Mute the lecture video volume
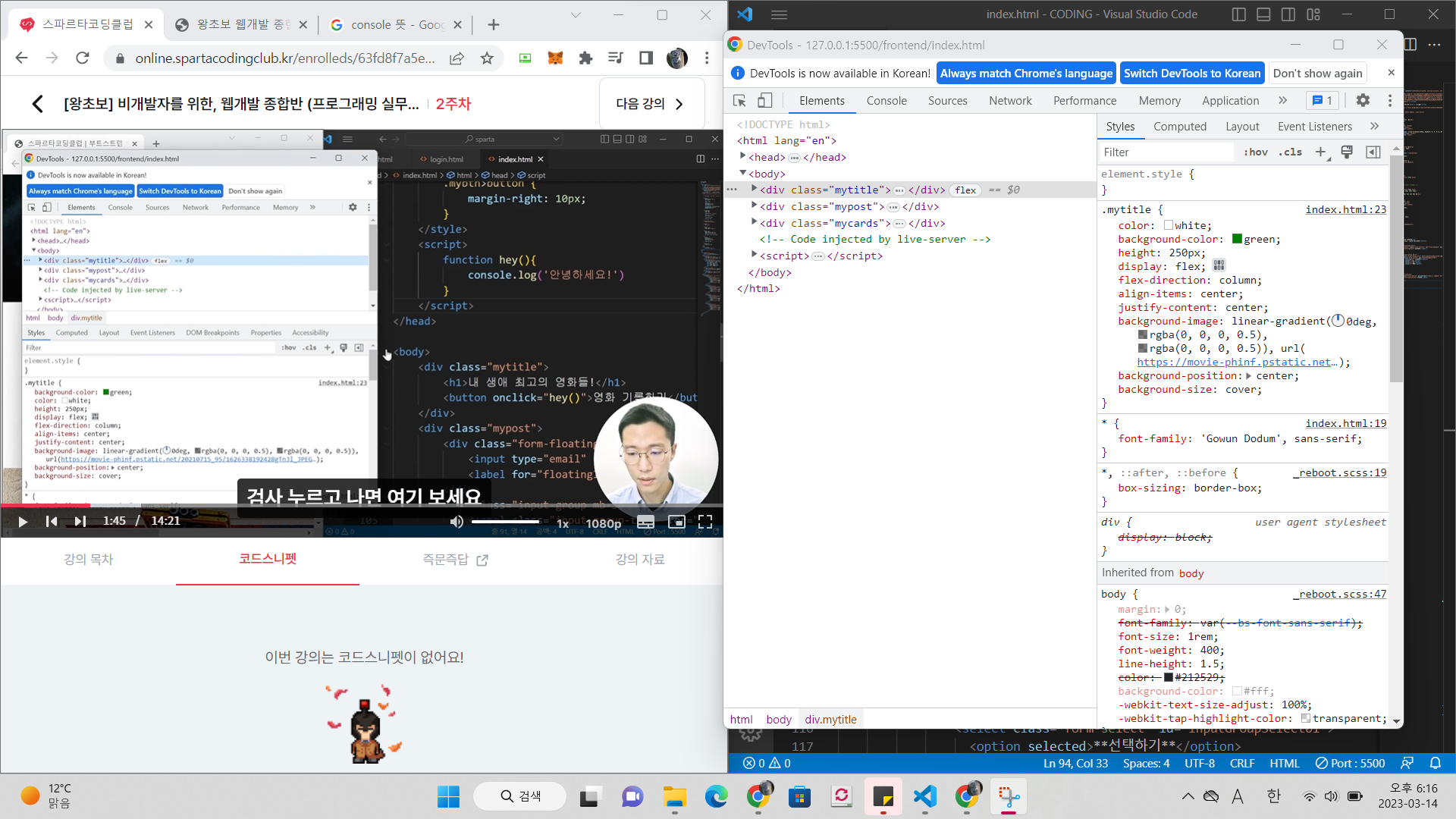The height and width of the screenshot is (819, 1456). coord(457,522)
